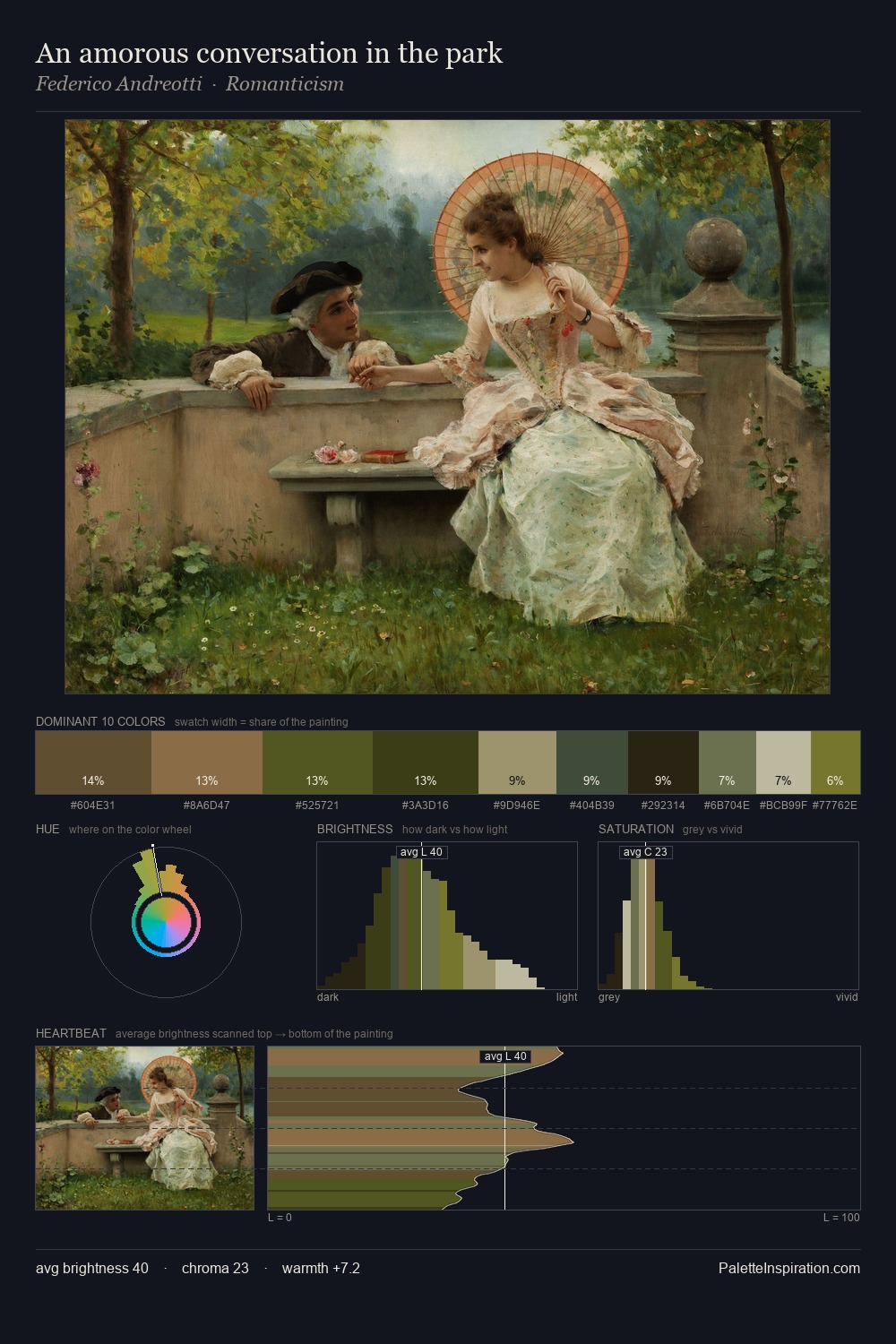Click the #292314 hex code text
The height and width of the screenshot is (1344, 896).
point(663,805)
